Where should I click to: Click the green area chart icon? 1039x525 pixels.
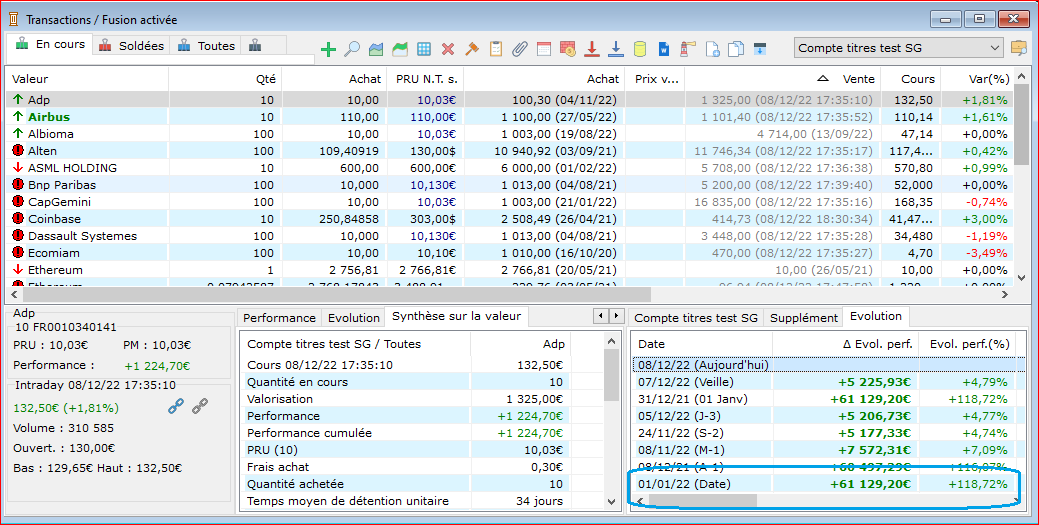click(400, 48)
